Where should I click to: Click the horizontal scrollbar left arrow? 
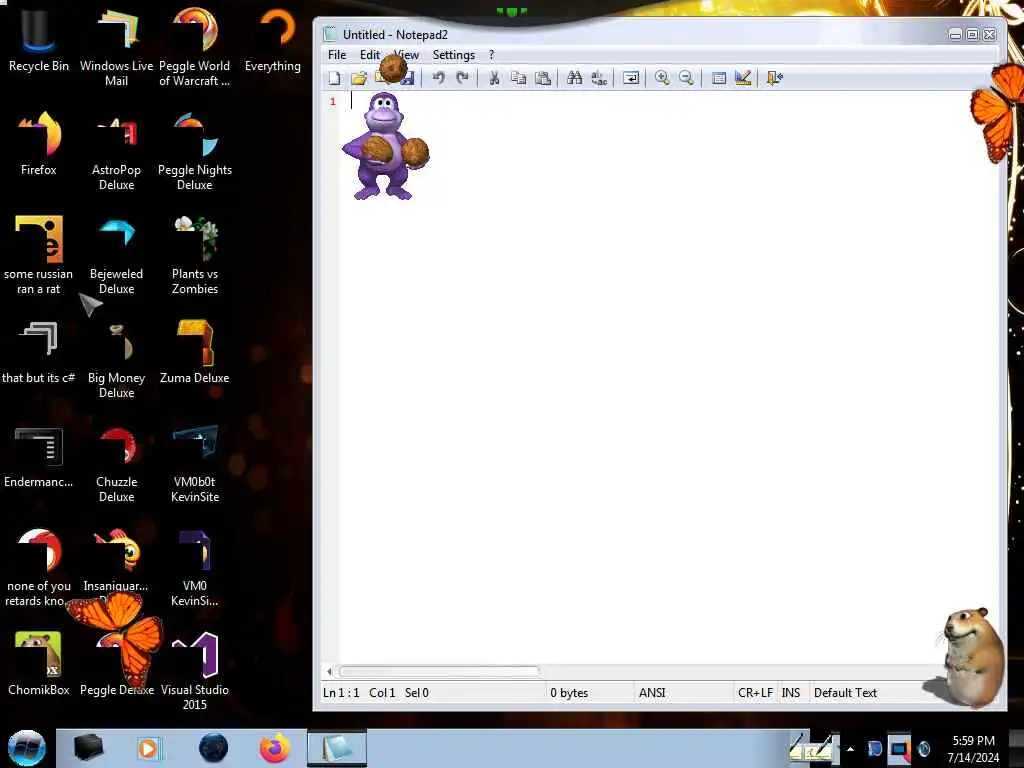pos(330,671)
